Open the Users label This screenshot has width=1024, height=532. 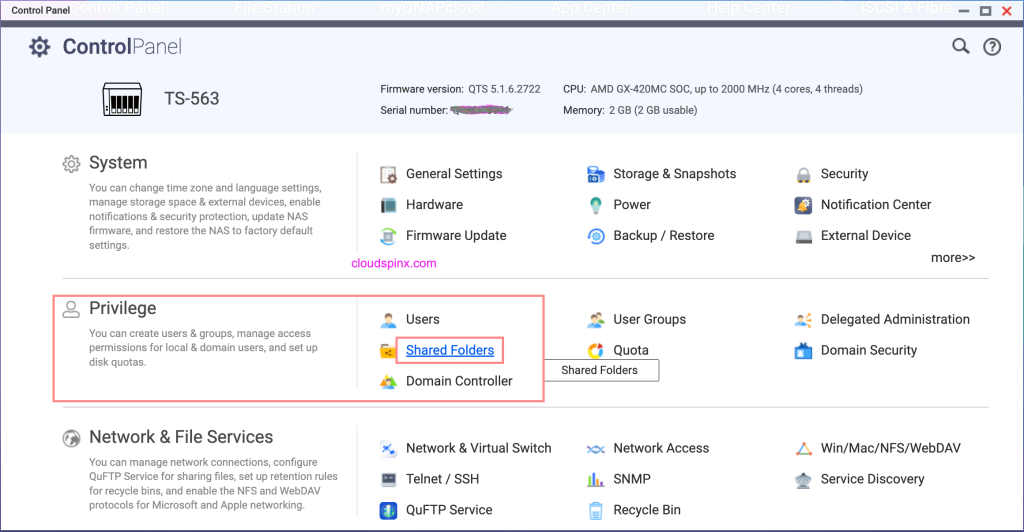click(423, 320)
